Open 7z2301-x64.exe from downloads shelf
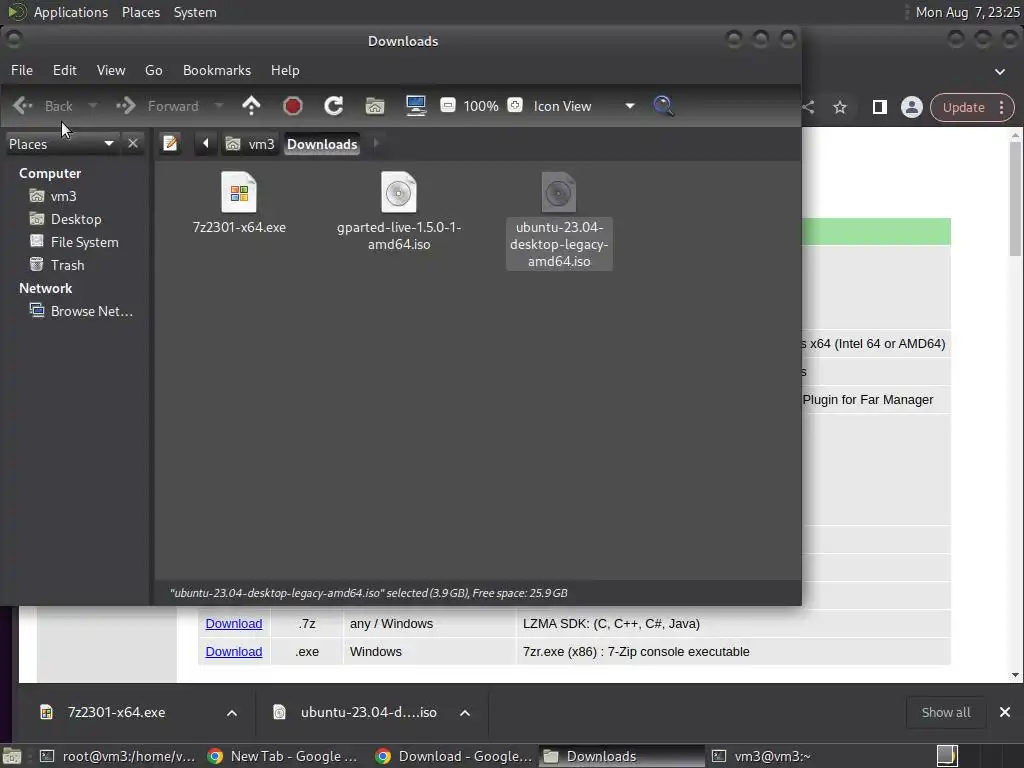Viewport: 1024px width, 768px height. point(116,712)
